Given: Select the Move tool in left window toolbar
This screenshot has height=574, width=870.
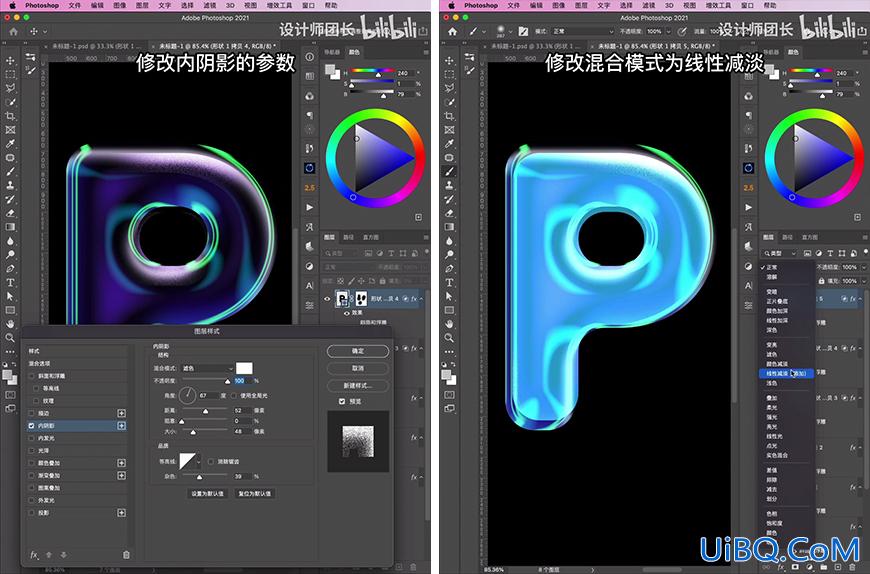Looking at the screenshot, I should [x=10, y=60].
